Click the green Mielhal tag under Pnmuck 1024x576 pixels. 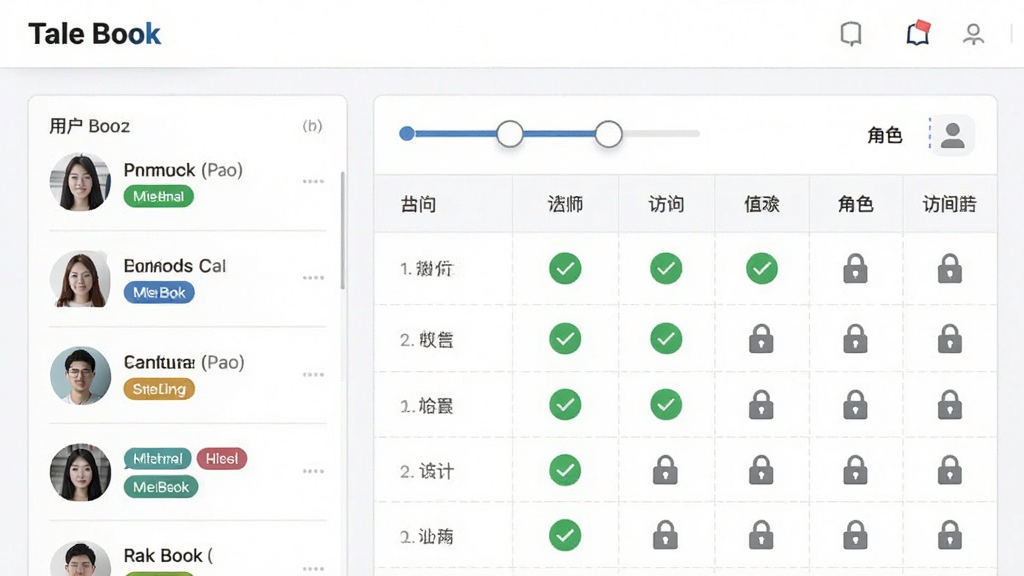[159, 197]
